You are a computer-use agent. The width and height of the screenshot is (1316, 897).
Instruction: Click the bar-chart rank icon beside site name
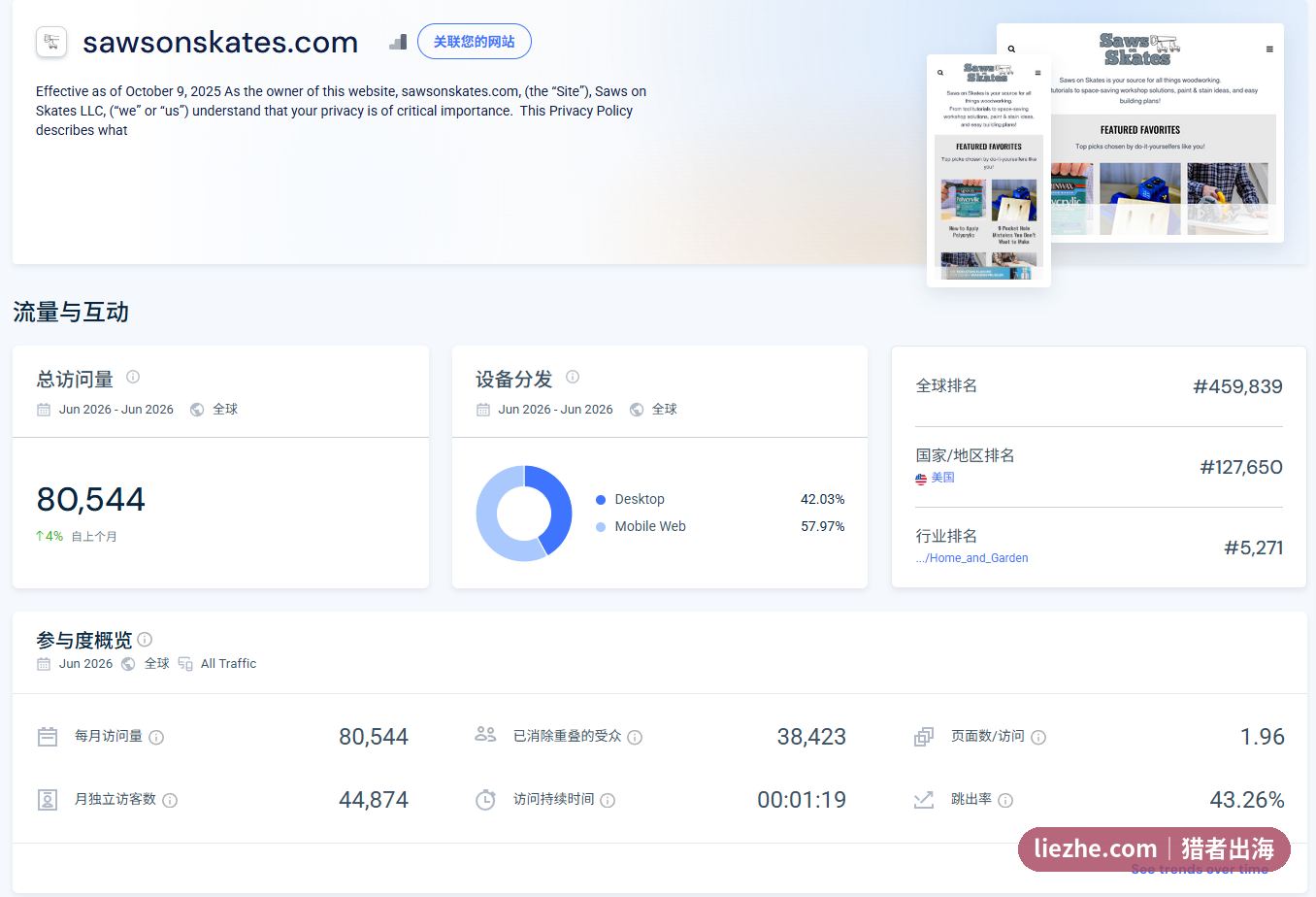click(x=398, y=42)
